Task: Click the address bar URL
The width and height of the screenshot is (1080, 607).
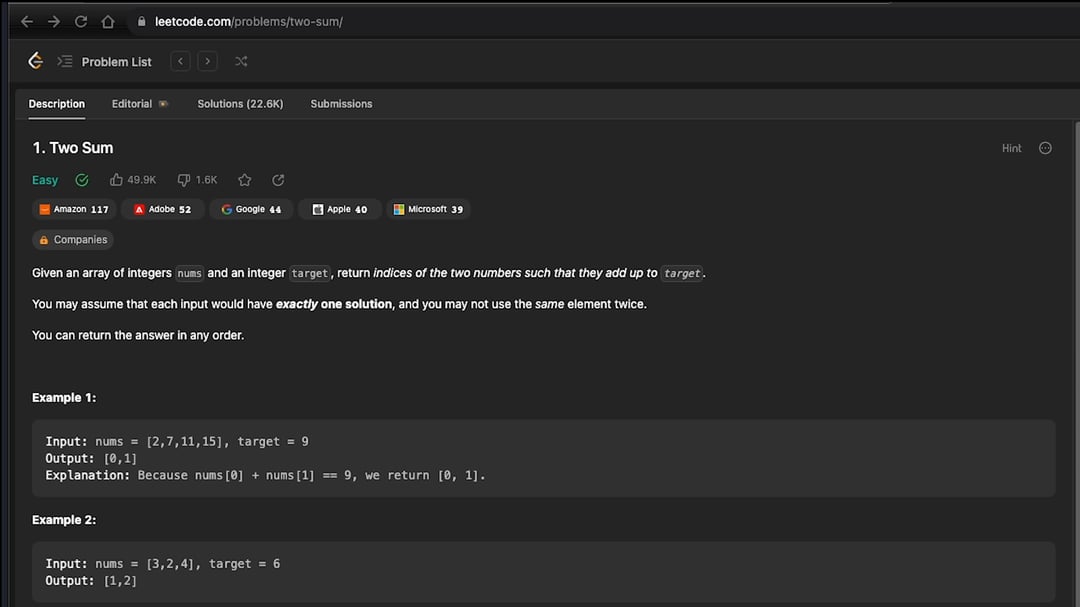Action: [249, 21]
